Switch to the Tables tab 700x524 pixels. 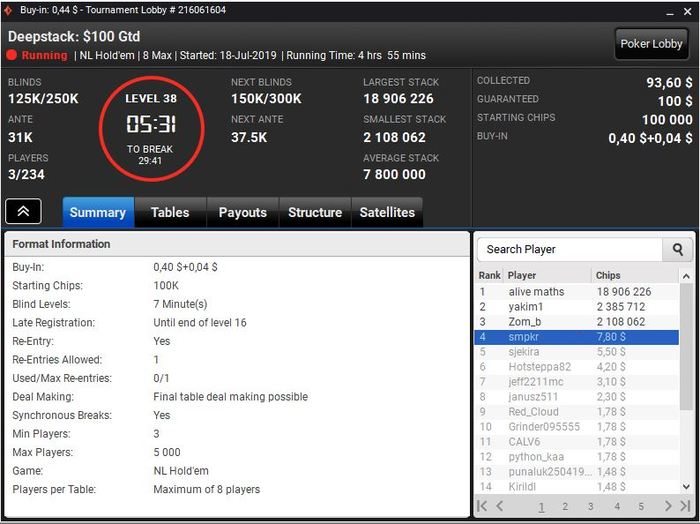[x=170, y=212]
